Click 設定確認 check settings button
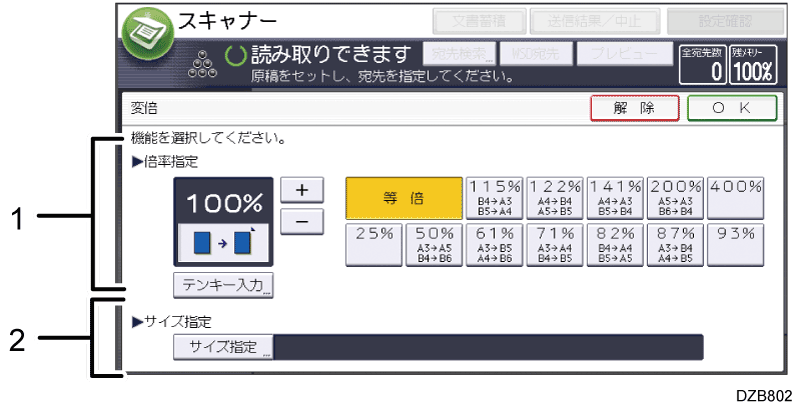Viewport: 792px width, 407px height. click(725, 21)
